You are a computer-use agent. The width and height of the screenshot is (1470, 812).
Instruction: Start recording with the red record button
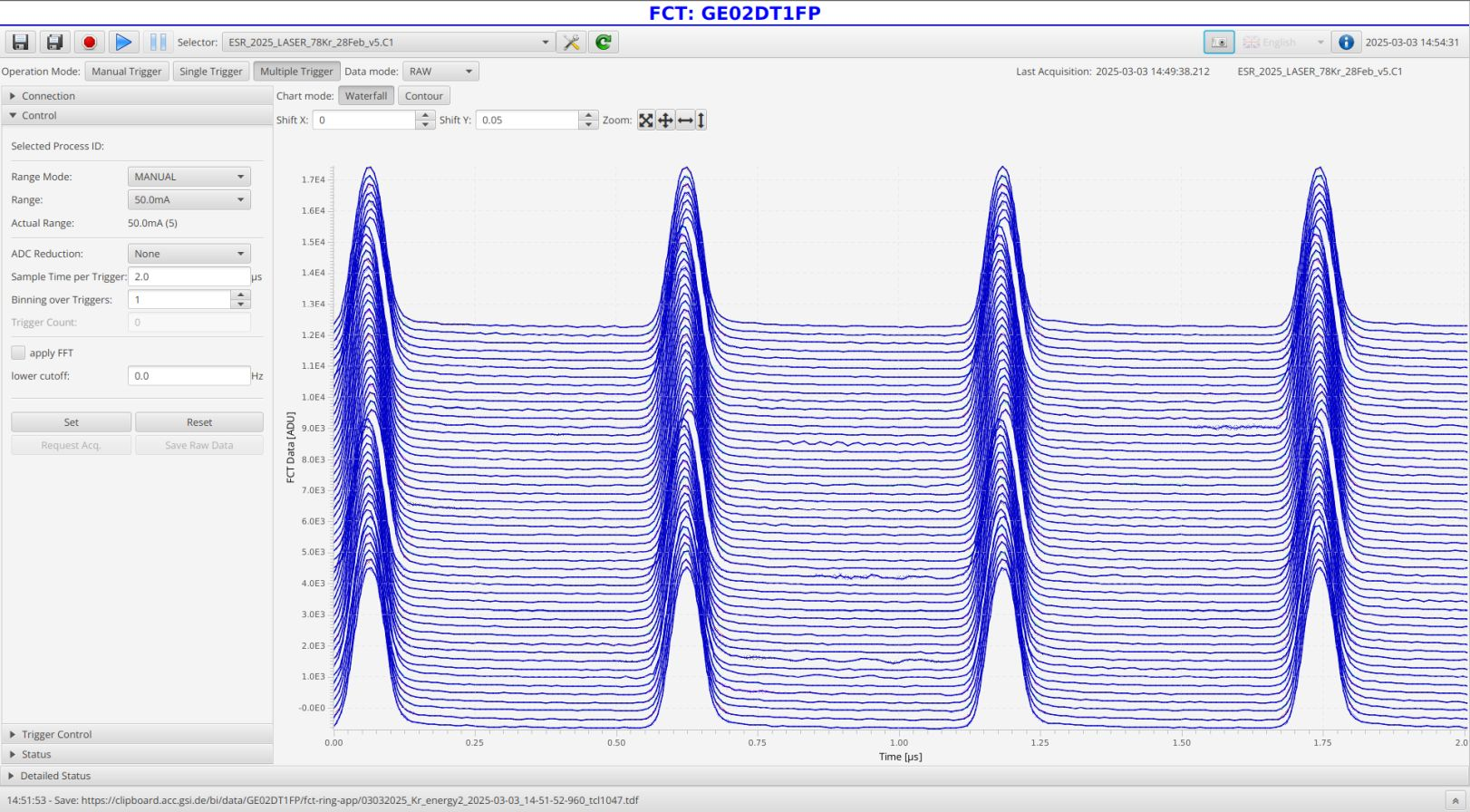89,42
